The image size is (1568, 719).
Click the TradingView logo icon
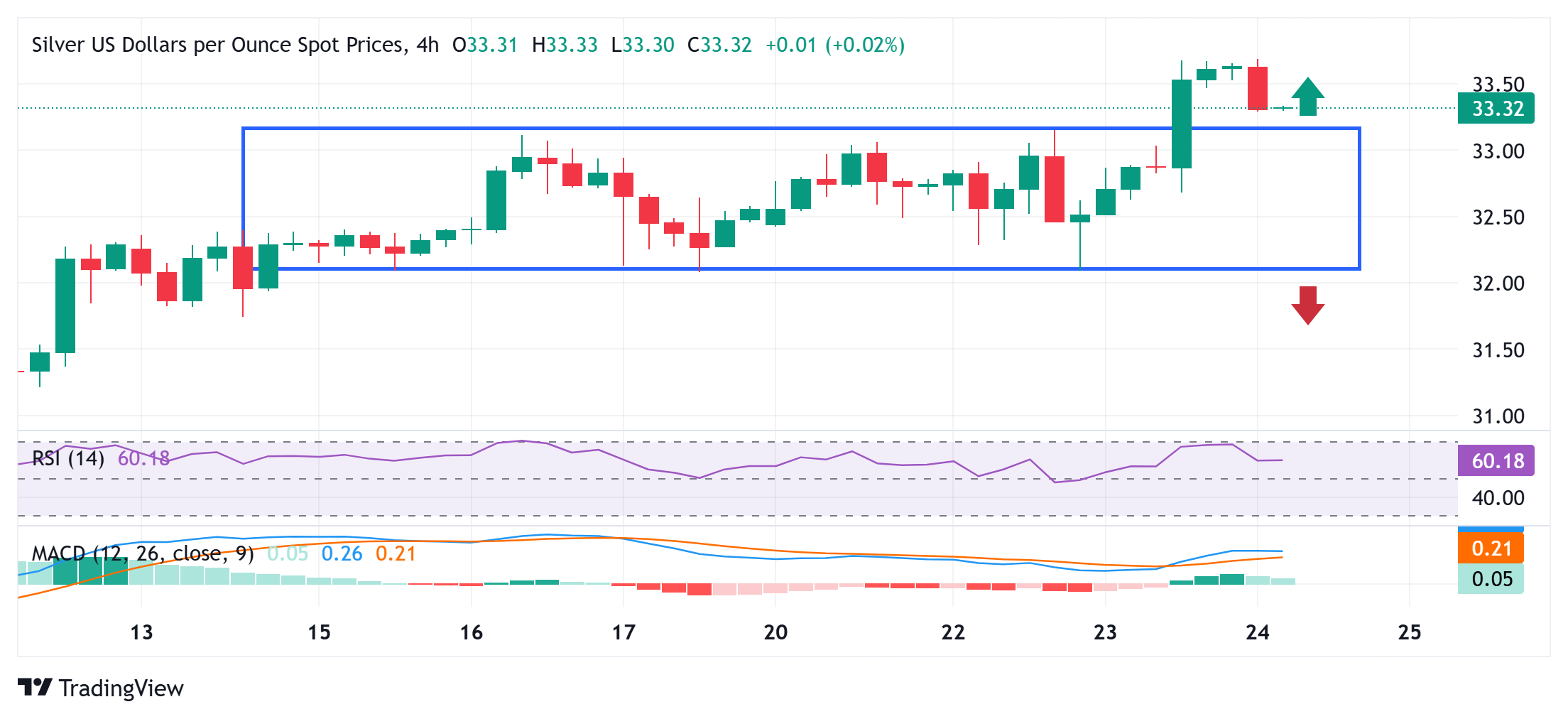[35, 687]
